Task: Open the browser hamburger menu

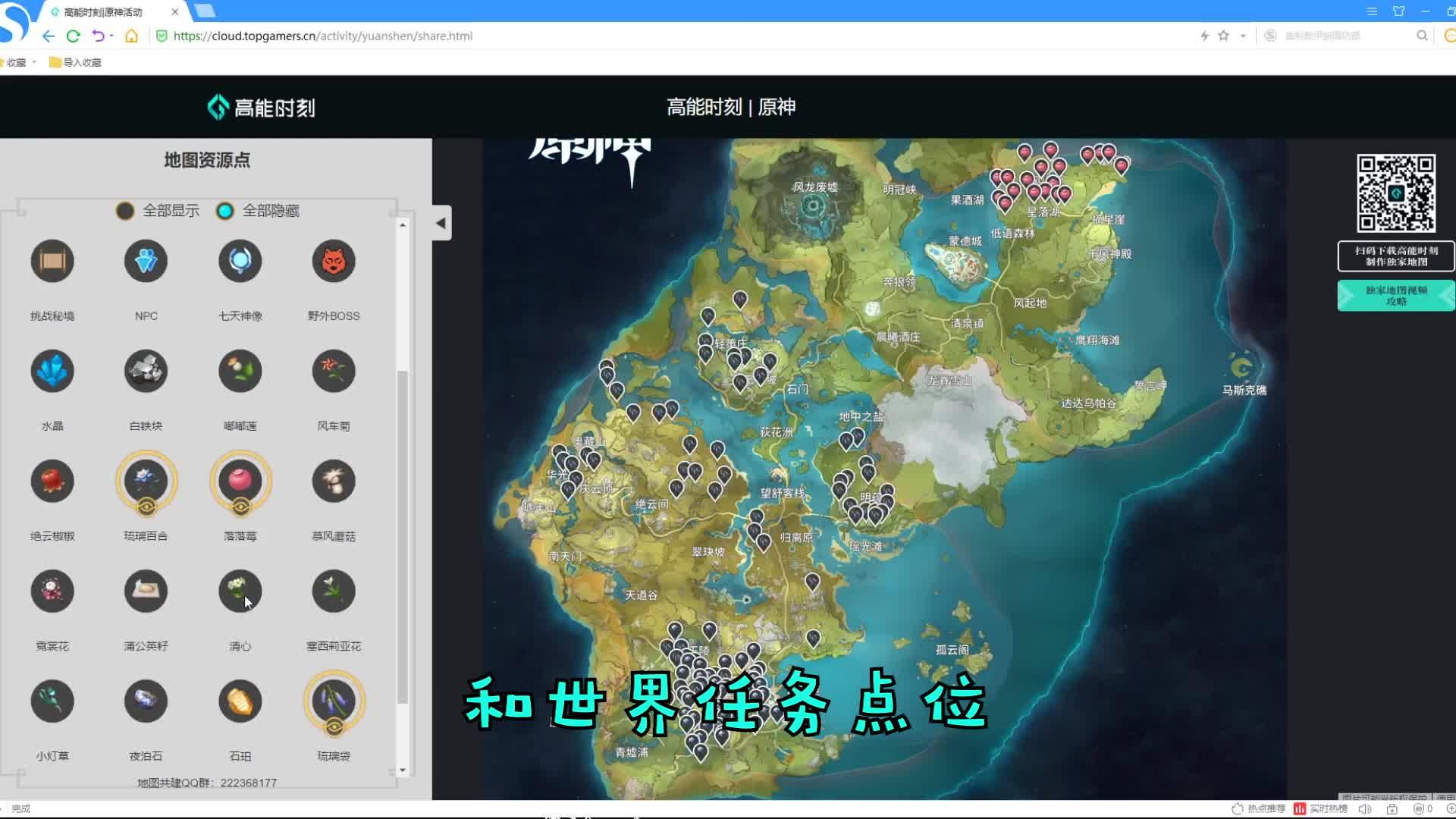Action: pyautogui.click(x=1372, y=11)
